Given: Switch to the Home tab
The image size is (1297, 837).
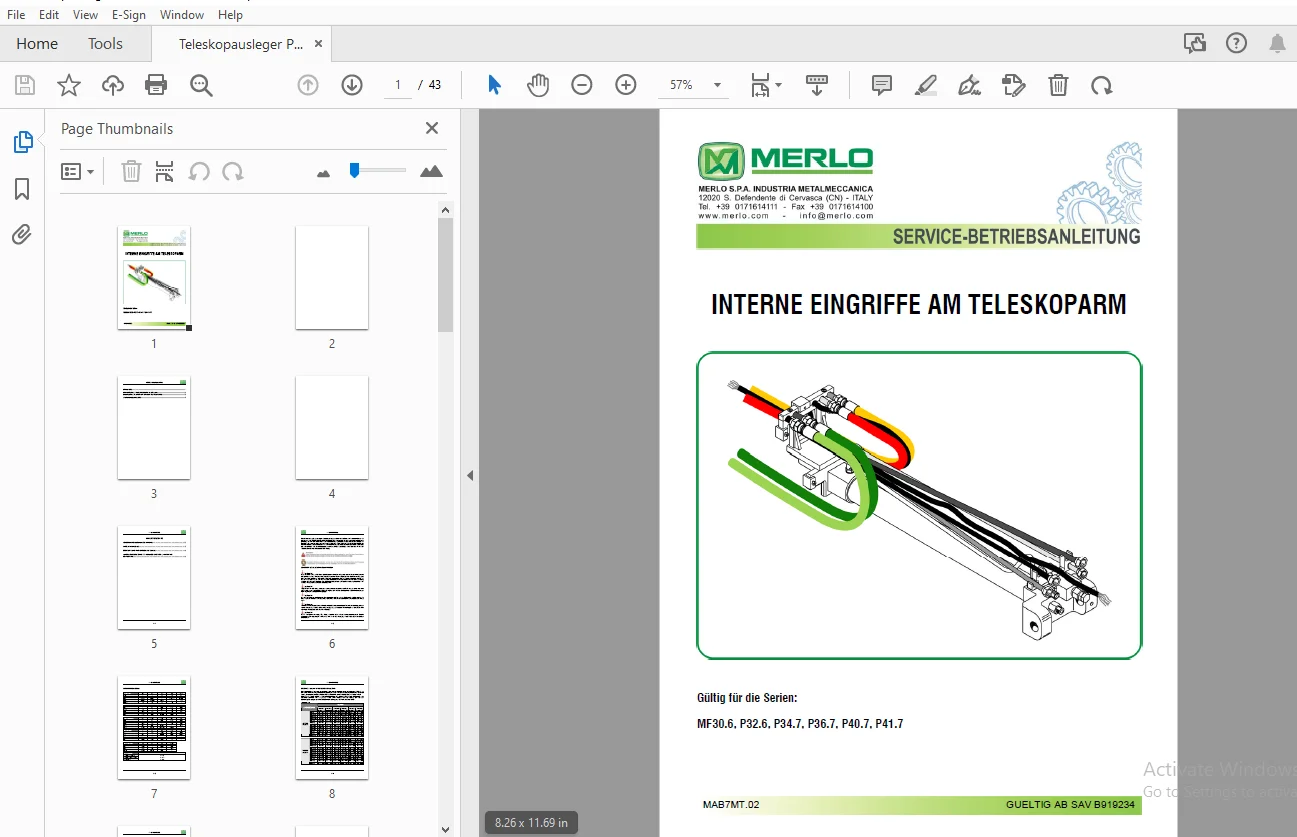Looking at the screenshot, I should tap(37, 44).
